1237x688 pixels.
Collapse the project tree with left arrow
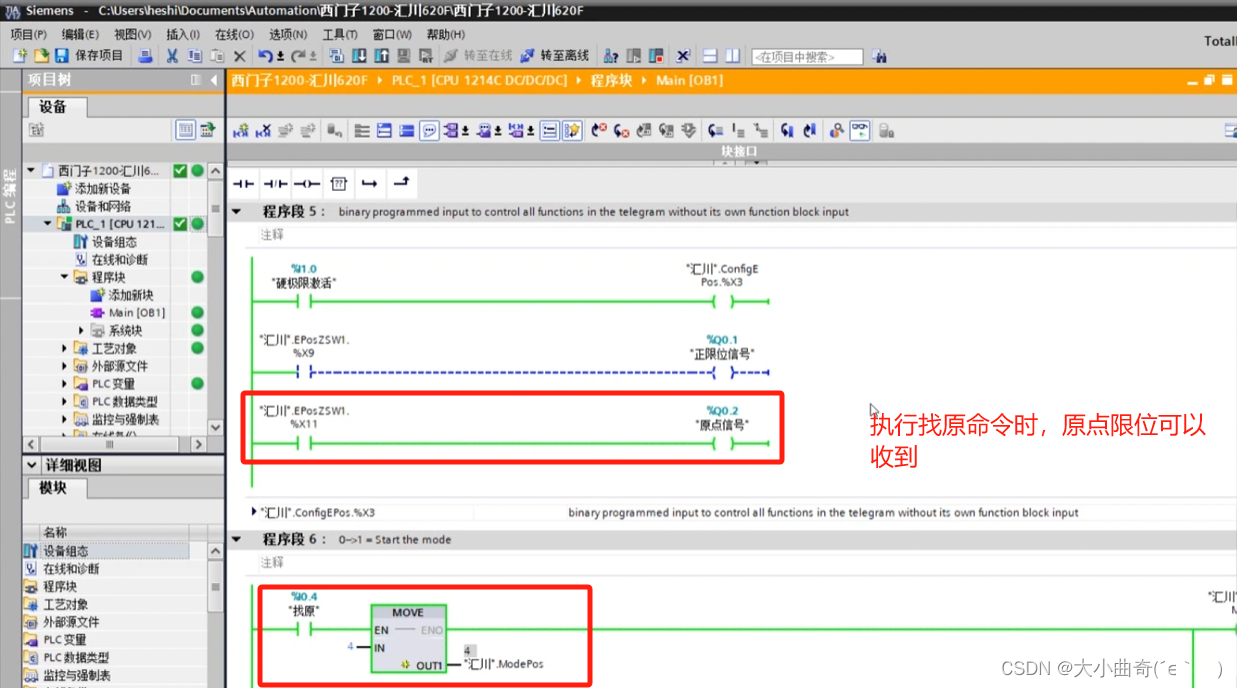214,80
